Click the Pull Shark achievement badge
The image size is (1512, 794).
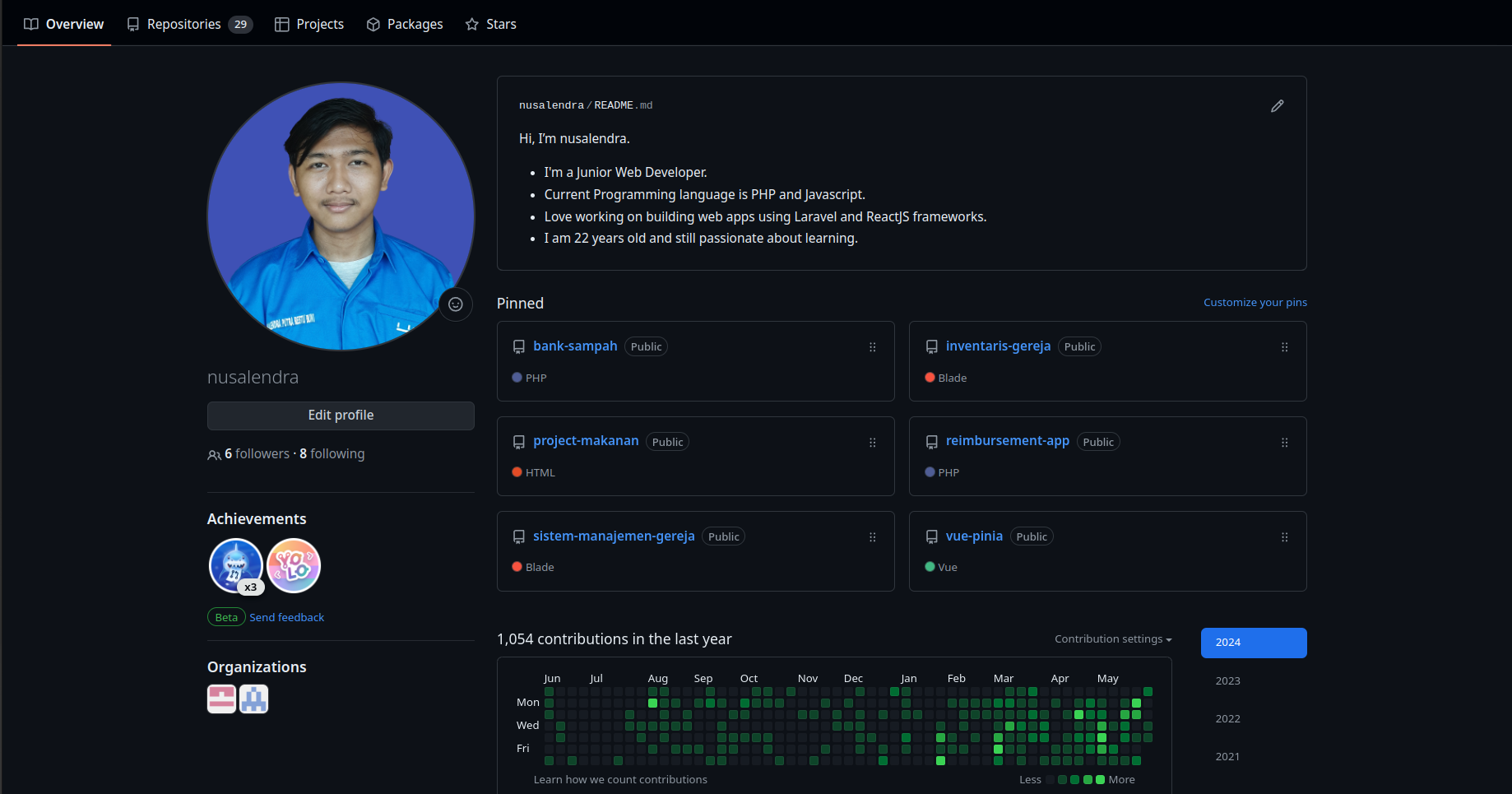click(235, 565)
